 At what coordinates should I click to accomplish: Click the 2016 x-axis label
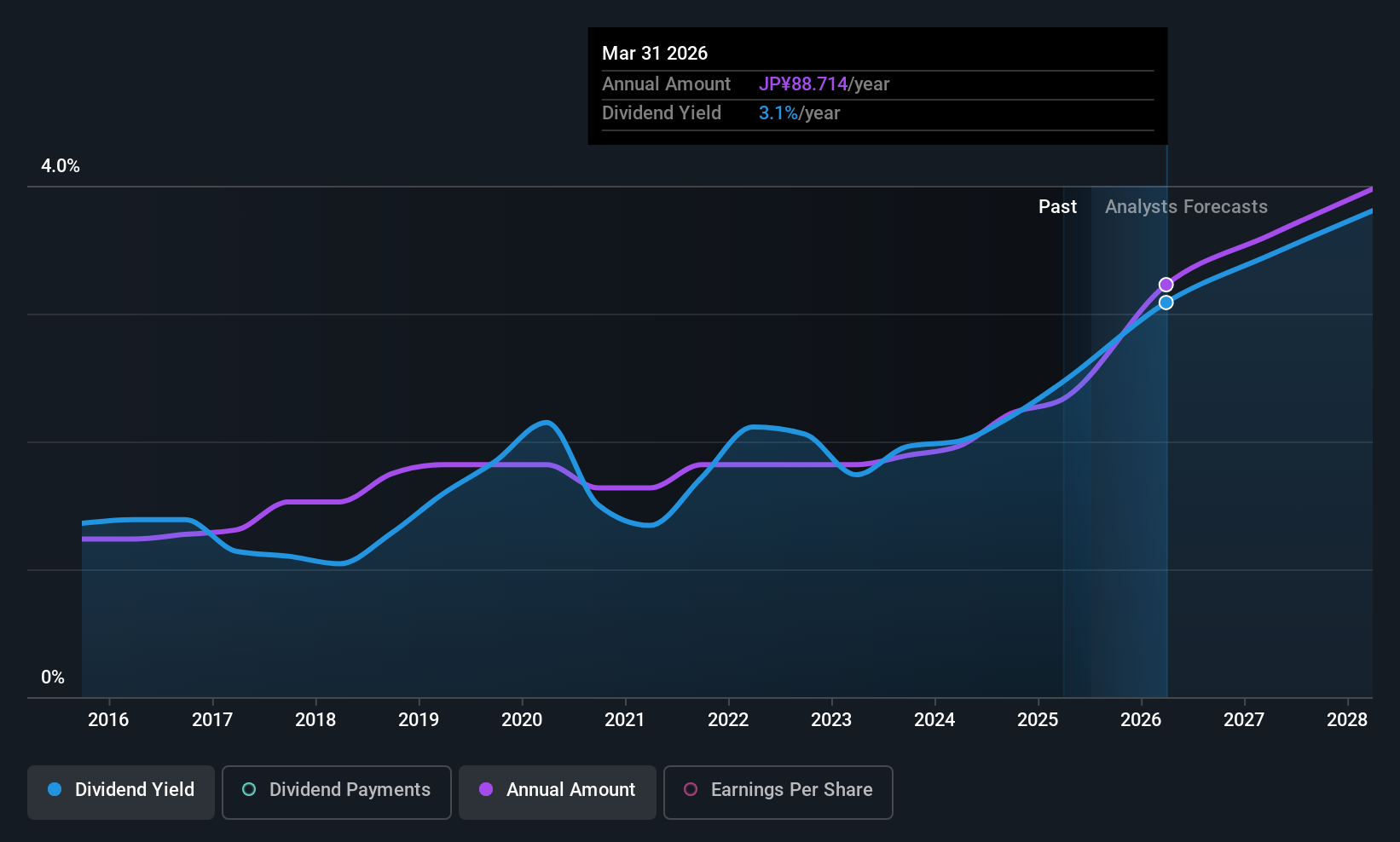click(108, 720)
